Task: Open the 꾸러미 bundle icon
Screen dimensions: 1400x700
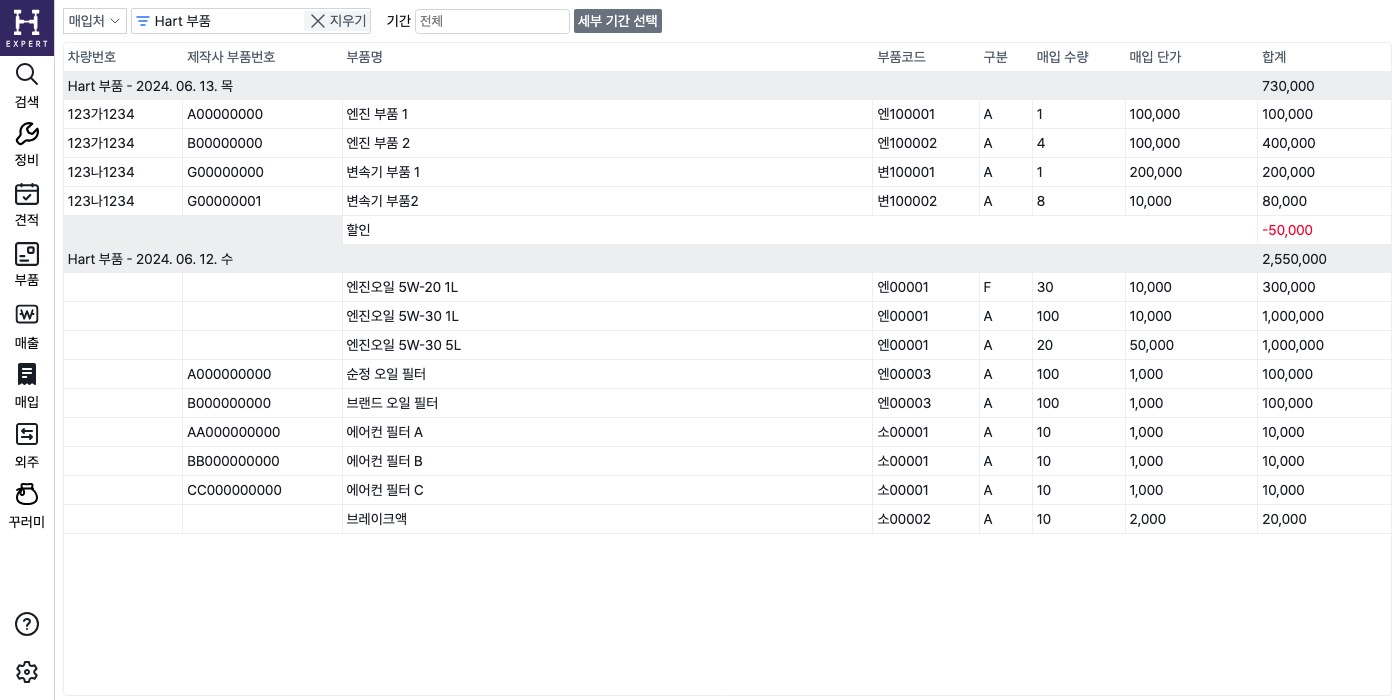Action: pos(27,494)
